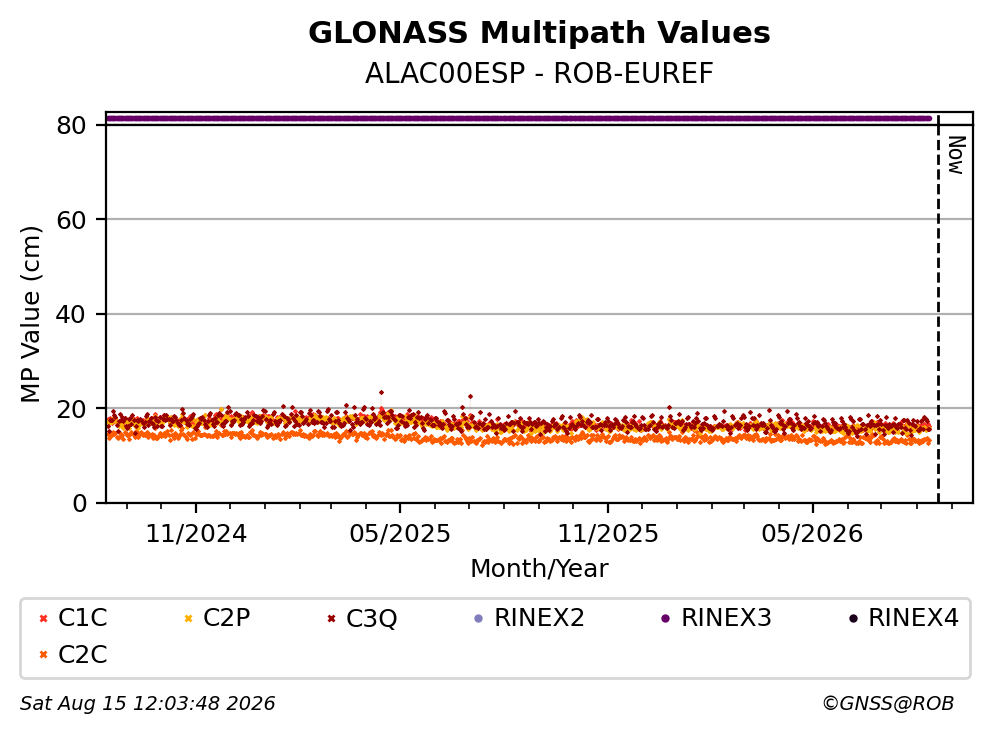Click the 11/2024 x-axis tick label
992x734 pixels.
click(196, 534)
